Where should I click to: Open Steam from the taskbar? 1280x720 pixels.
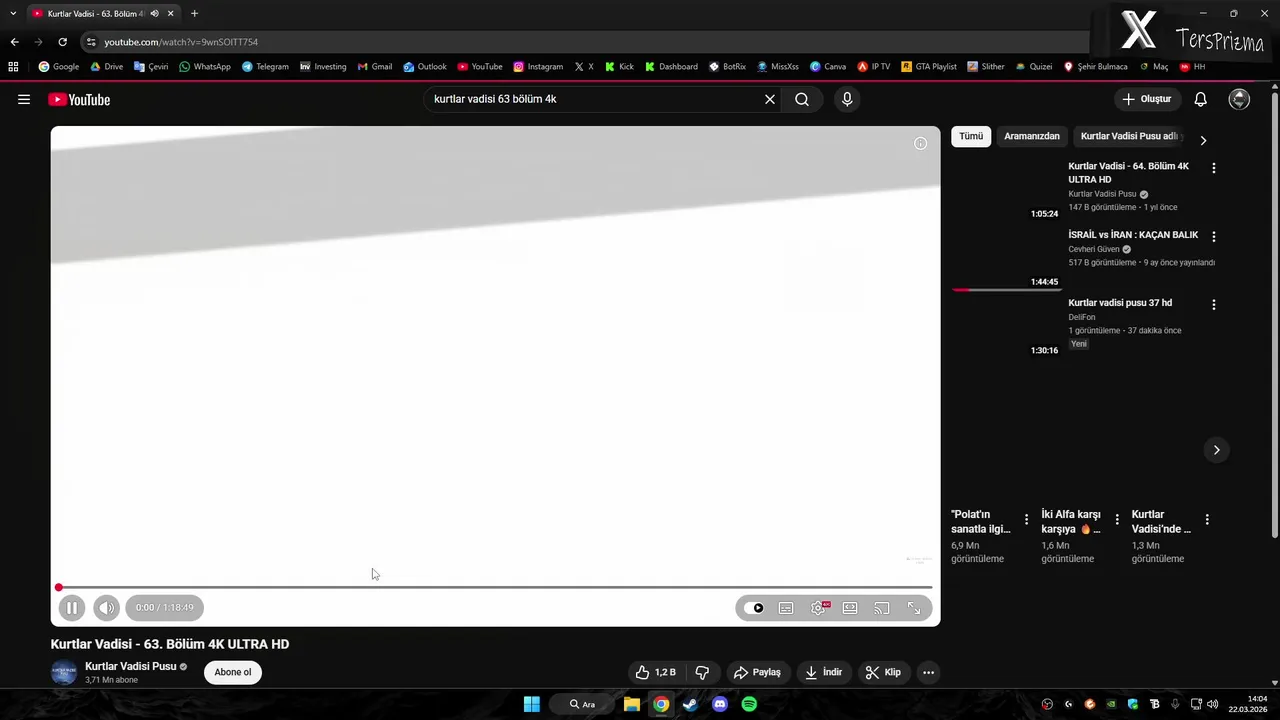690,704
